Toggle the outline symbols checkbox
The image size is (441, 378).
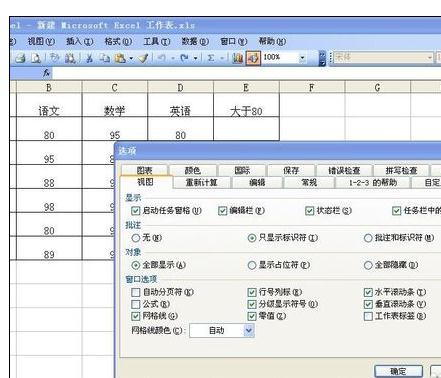[x=252, y=304]
